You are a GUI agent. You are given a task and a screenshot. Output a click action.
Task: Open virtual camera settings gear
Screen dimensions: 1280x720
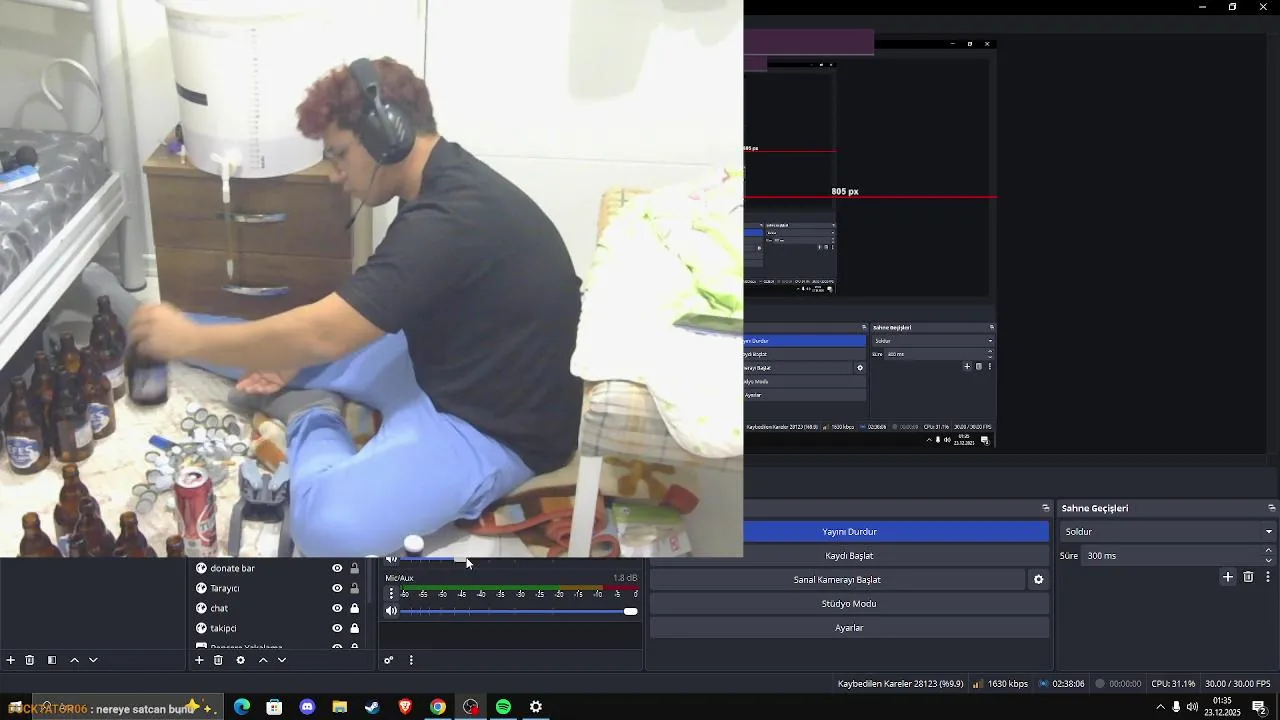coord(1038,580)
